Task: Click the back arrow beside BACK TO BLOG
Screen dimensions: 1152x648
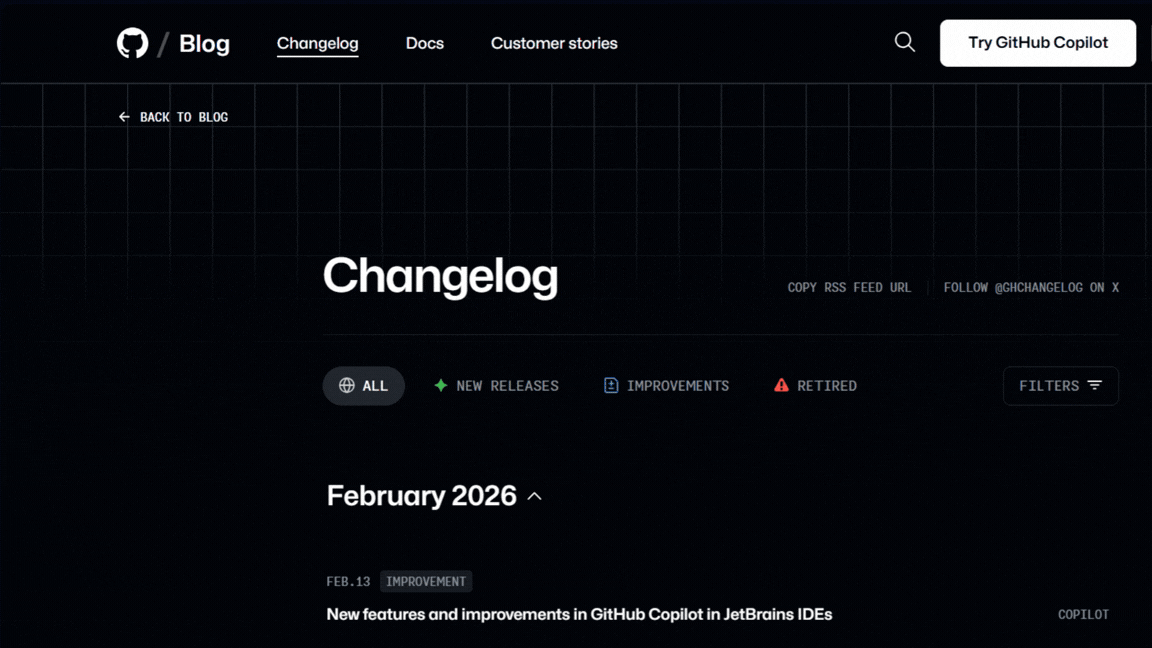Action: pos(123,116)
